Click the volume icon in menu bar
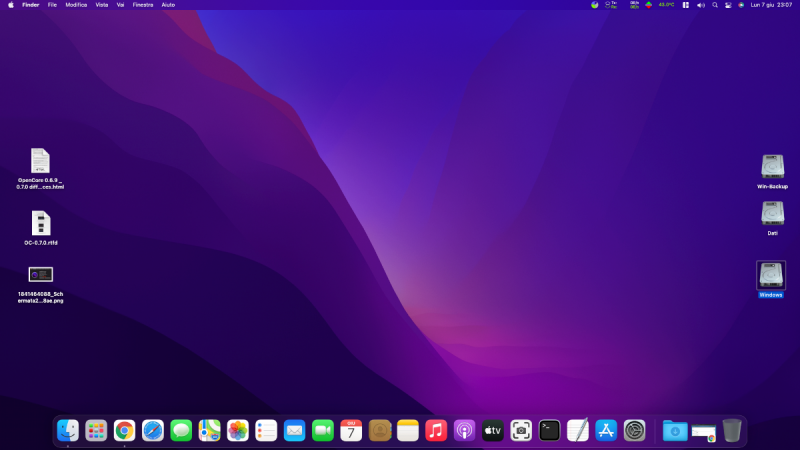 700,5
